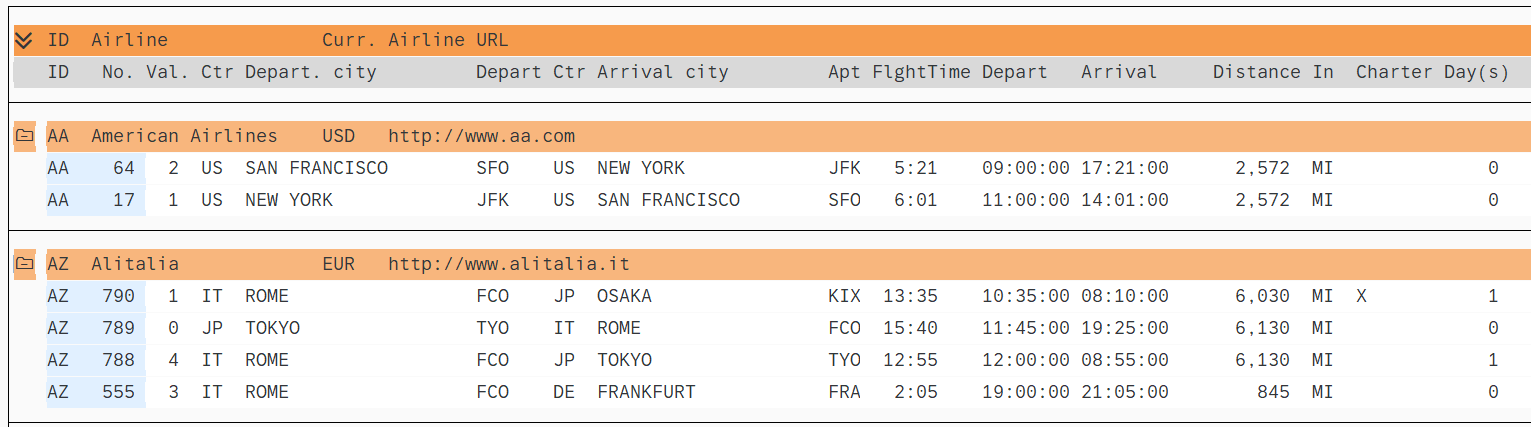Select Alitalia flight number 555 cell
The width and height of the screenshot is (1531, 427).
pyautogui.click(x=118, y=392)
